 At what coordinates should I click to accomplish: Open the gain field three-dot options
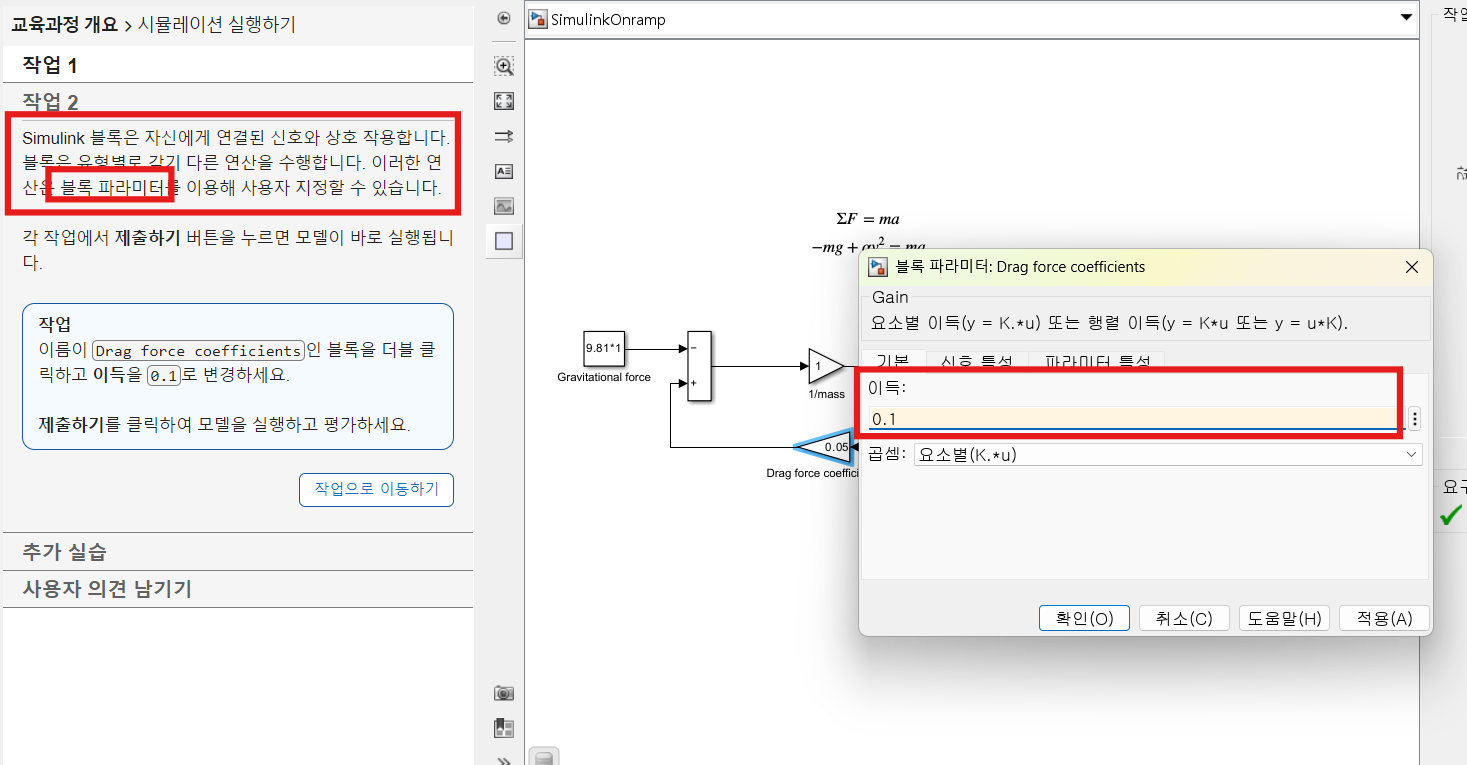pos(1415,419)
